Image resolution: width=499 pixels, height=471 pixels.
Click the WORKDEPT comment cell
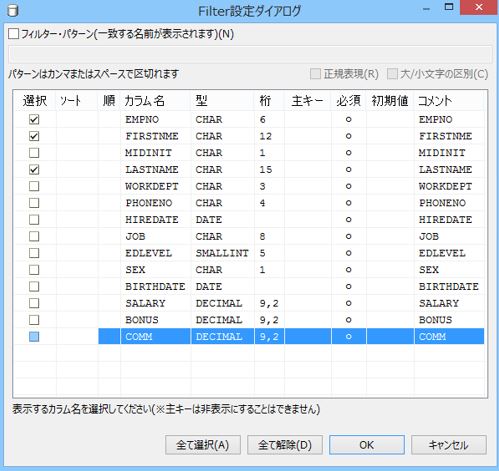(449, 186)
